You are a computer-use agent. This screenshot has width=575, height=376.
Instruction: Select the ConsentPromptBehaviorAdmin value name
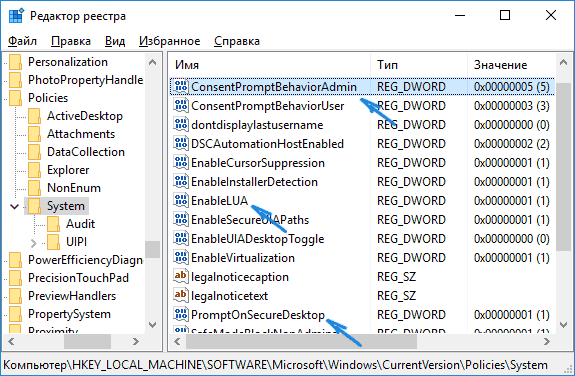(274, 87)
